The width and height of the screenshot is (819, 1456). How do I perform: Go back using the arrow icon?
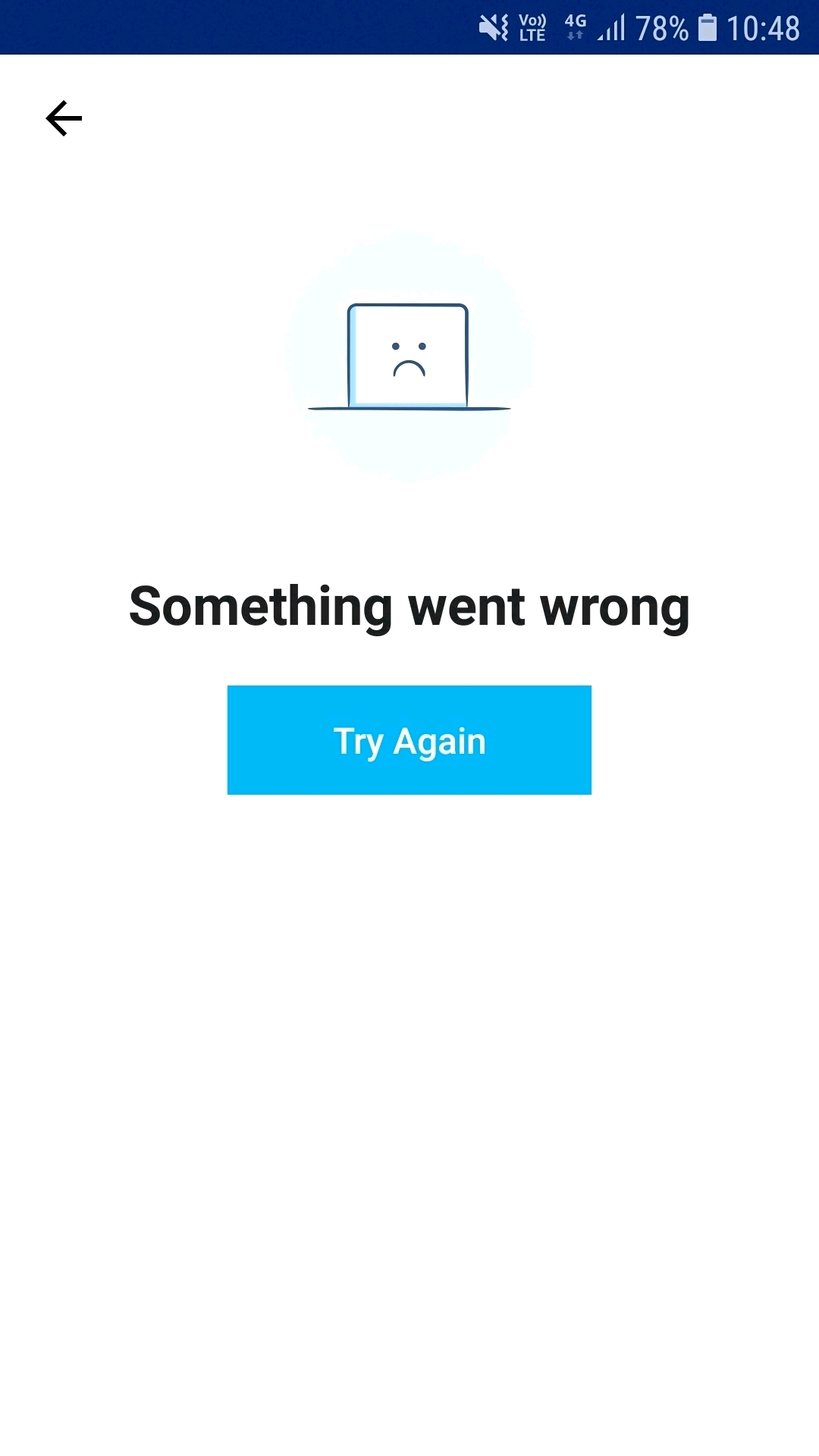coord(64,118)
